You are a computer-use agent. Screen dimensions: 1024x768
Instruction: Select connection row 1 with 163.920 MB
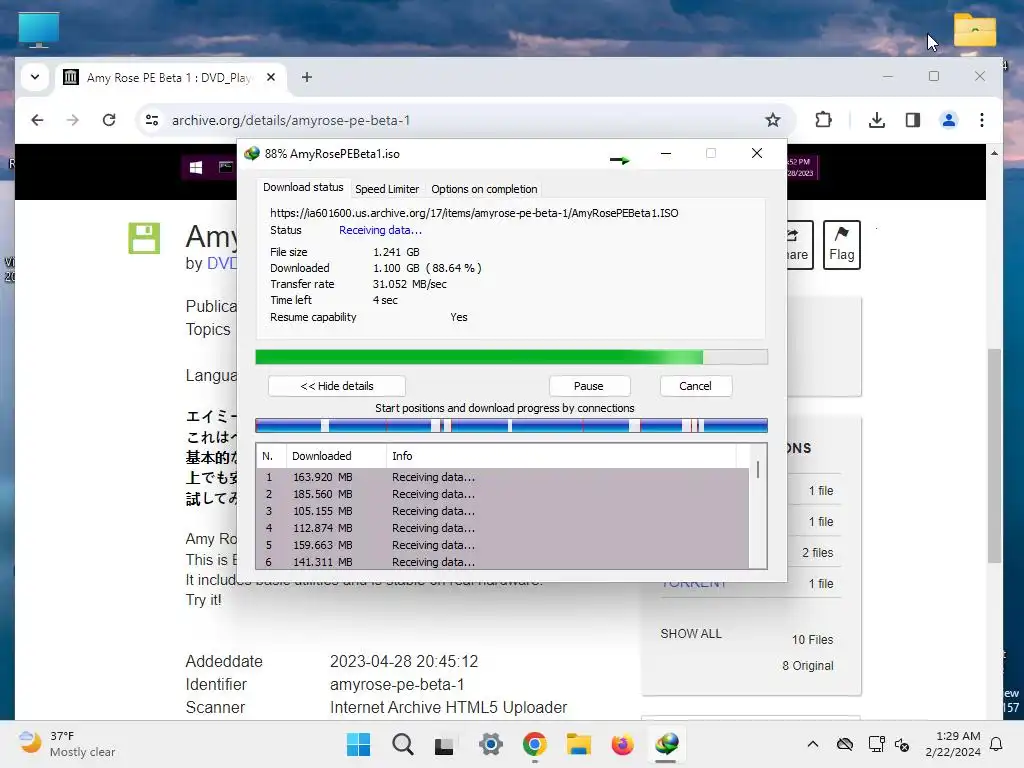(502, 477)
